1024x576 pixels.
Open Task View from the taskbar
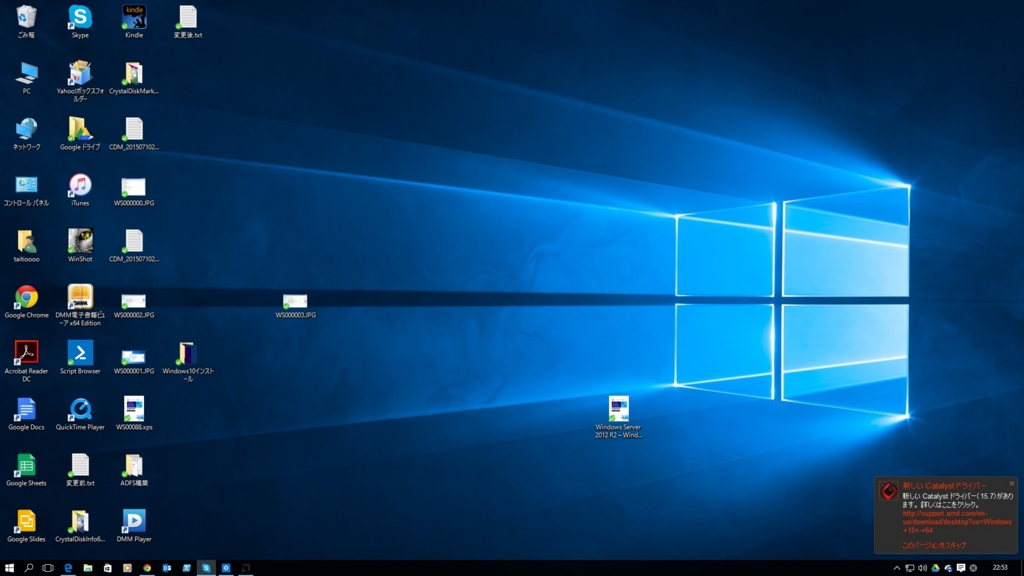click(48, 568)
